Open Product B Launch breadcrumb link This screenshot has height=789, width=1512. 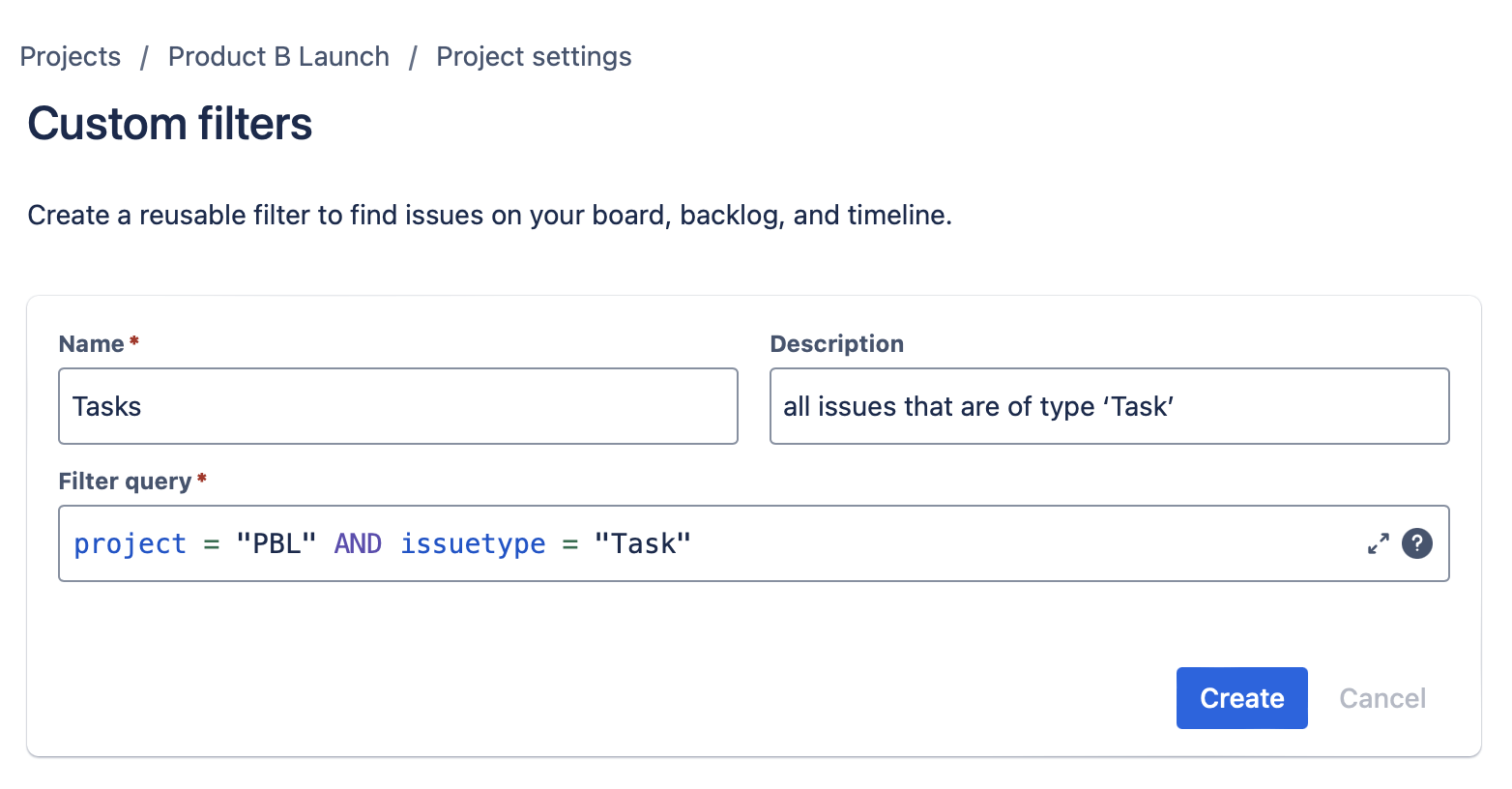pyautogui.click(x=278, y=57)
